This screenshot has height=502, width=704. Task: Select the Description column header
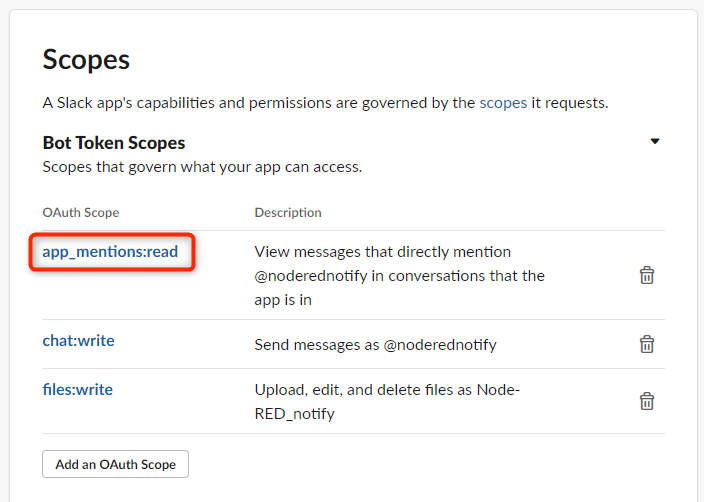pos(288,212)
